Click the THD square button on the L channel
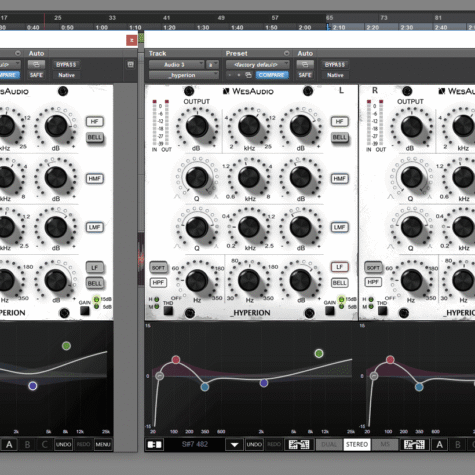The height and width of the screenshot is (475, 475). coord(168,311)
